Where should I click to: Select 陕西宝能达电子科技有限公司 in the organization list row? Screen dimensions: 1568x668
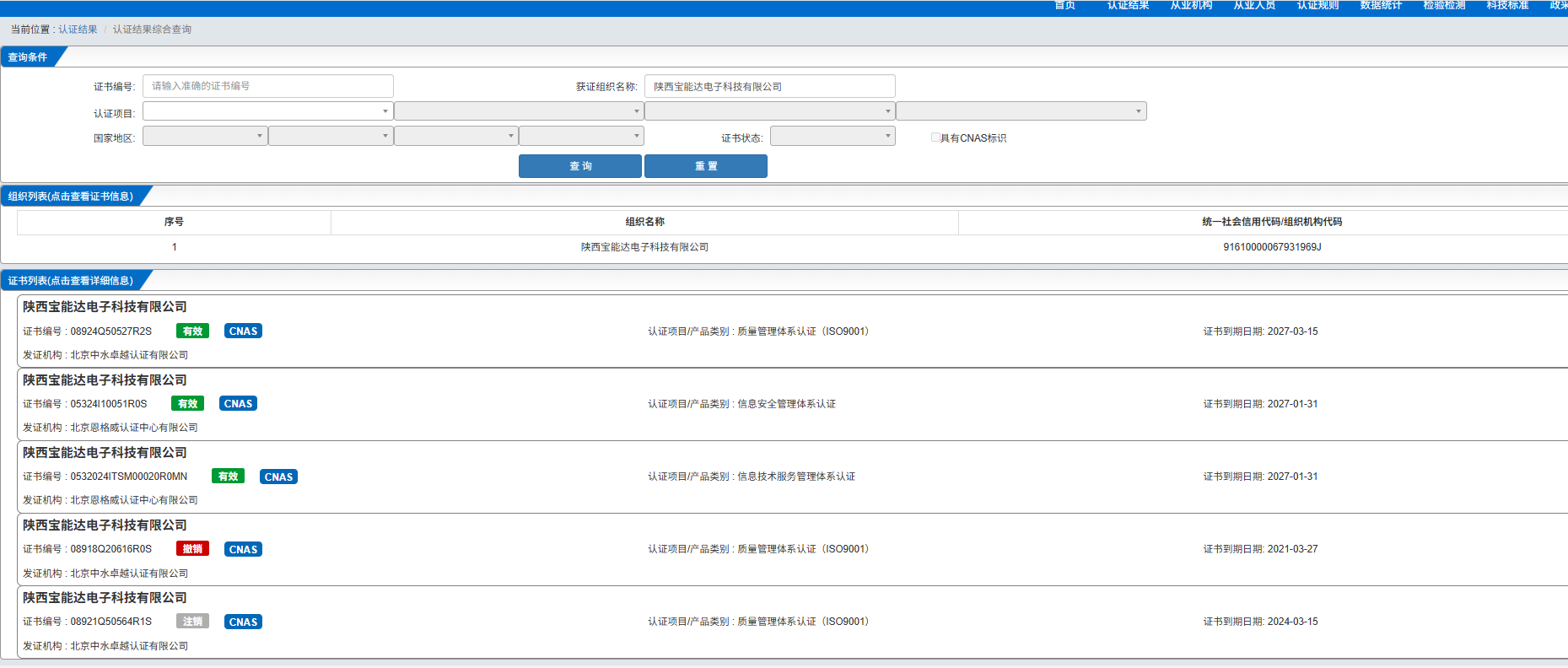644,247
